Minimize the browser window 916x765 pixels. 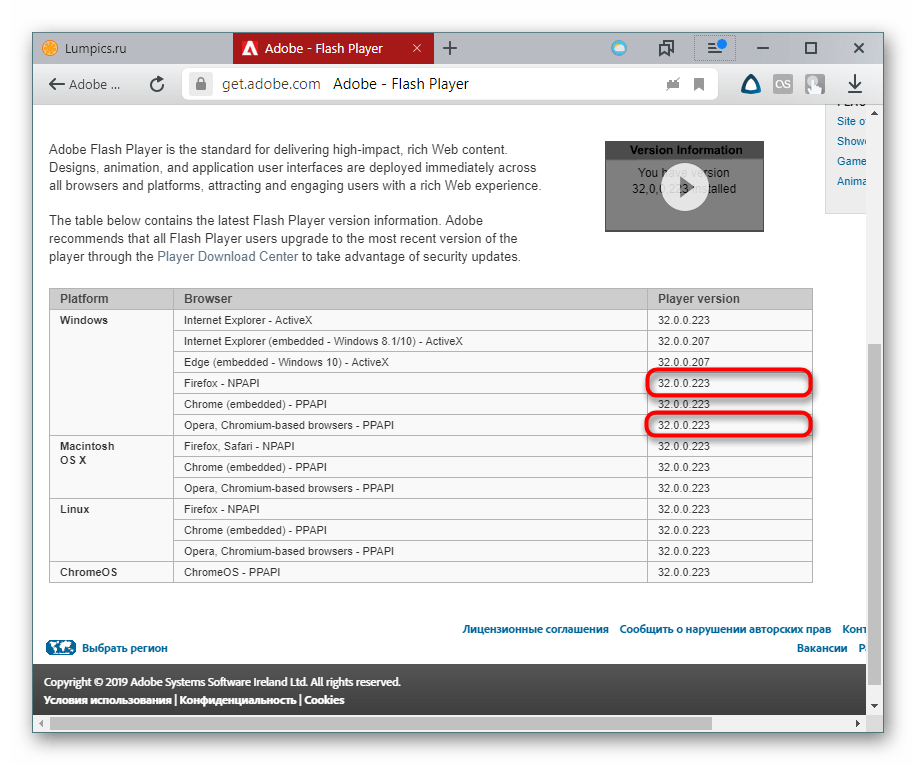762,48
